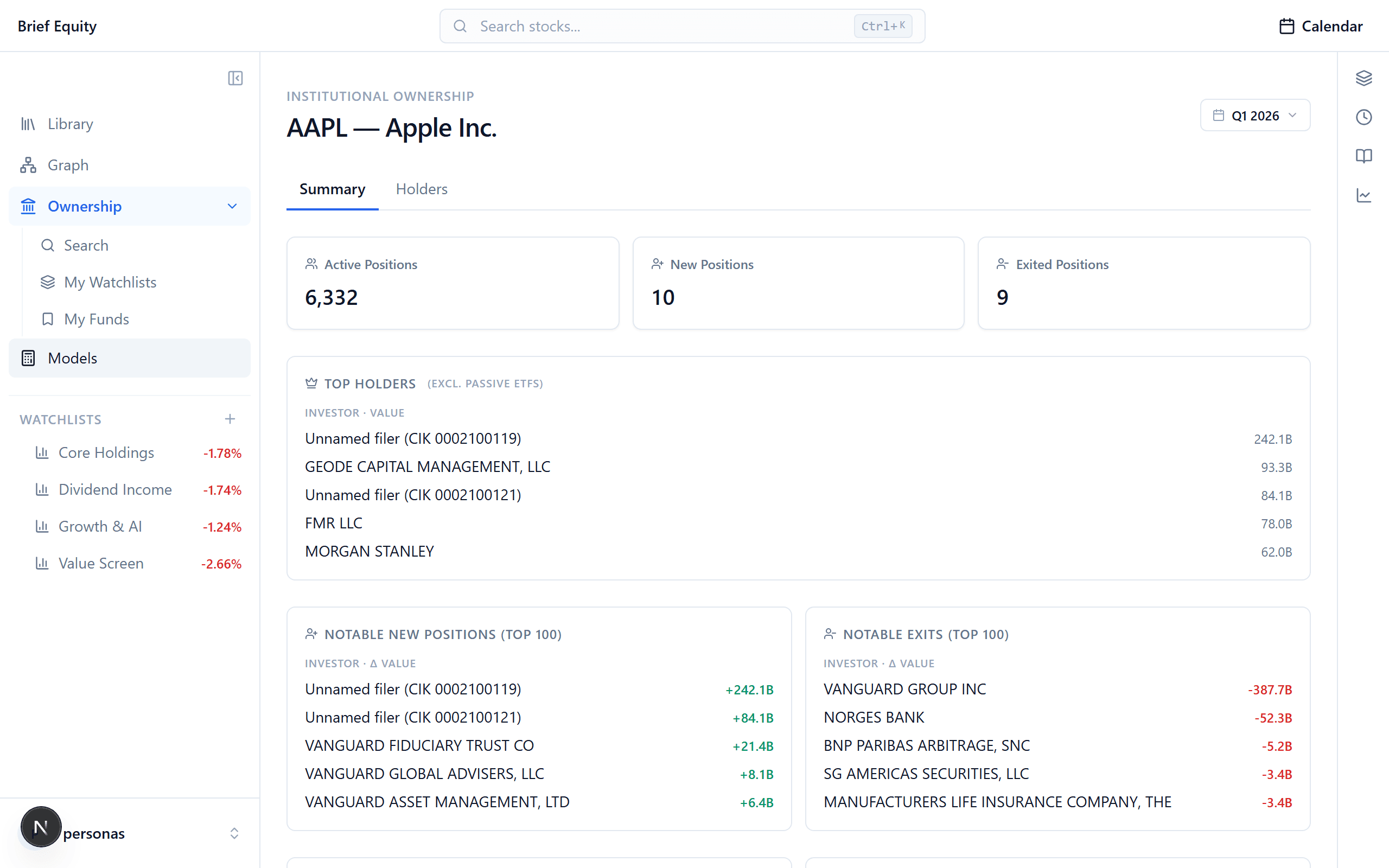Click the Library books icon
The image size is (1389, 868).
[x=28, y=124]
